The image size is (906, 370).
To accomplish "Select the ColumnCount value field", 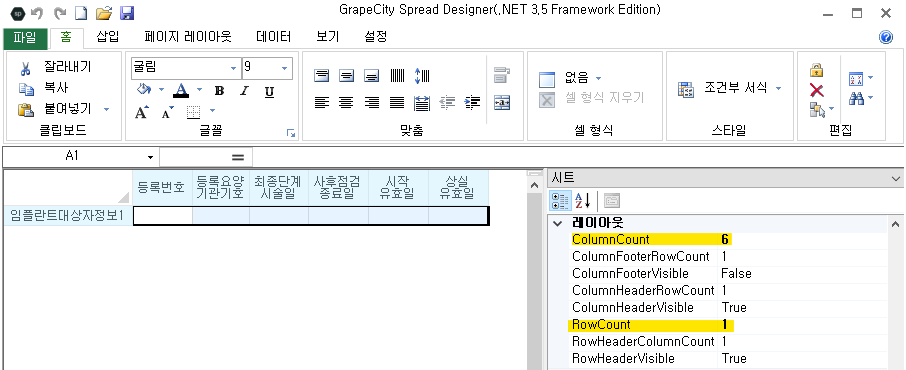I will (803, 239).
